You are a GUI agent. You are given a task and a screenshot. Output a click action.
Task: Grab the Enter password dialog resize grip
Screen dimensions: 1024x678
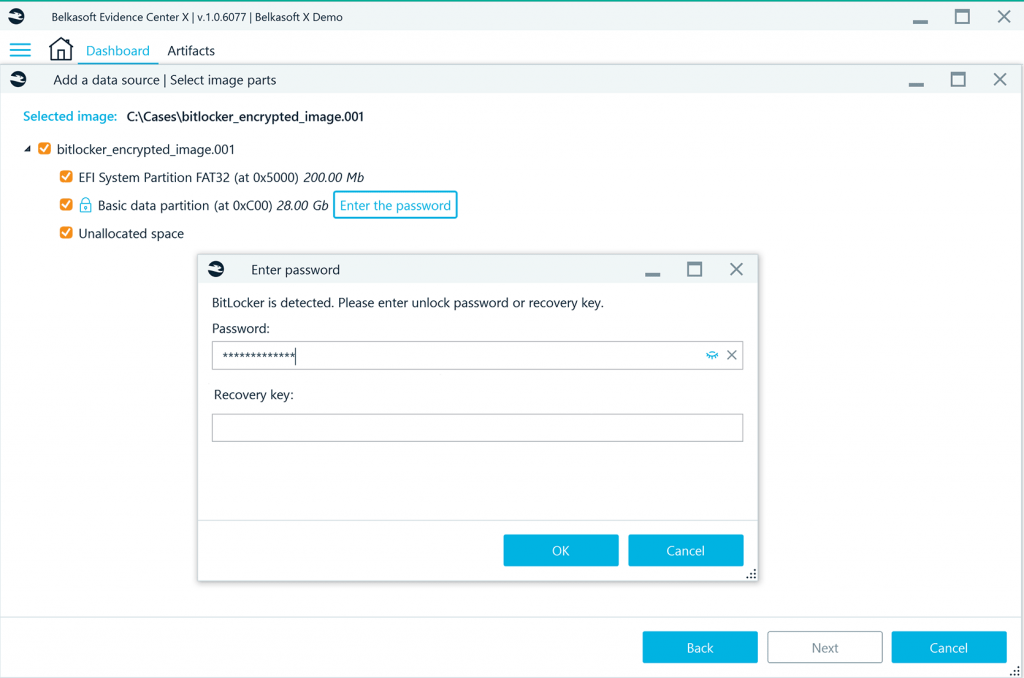click(x=751, y=573)
